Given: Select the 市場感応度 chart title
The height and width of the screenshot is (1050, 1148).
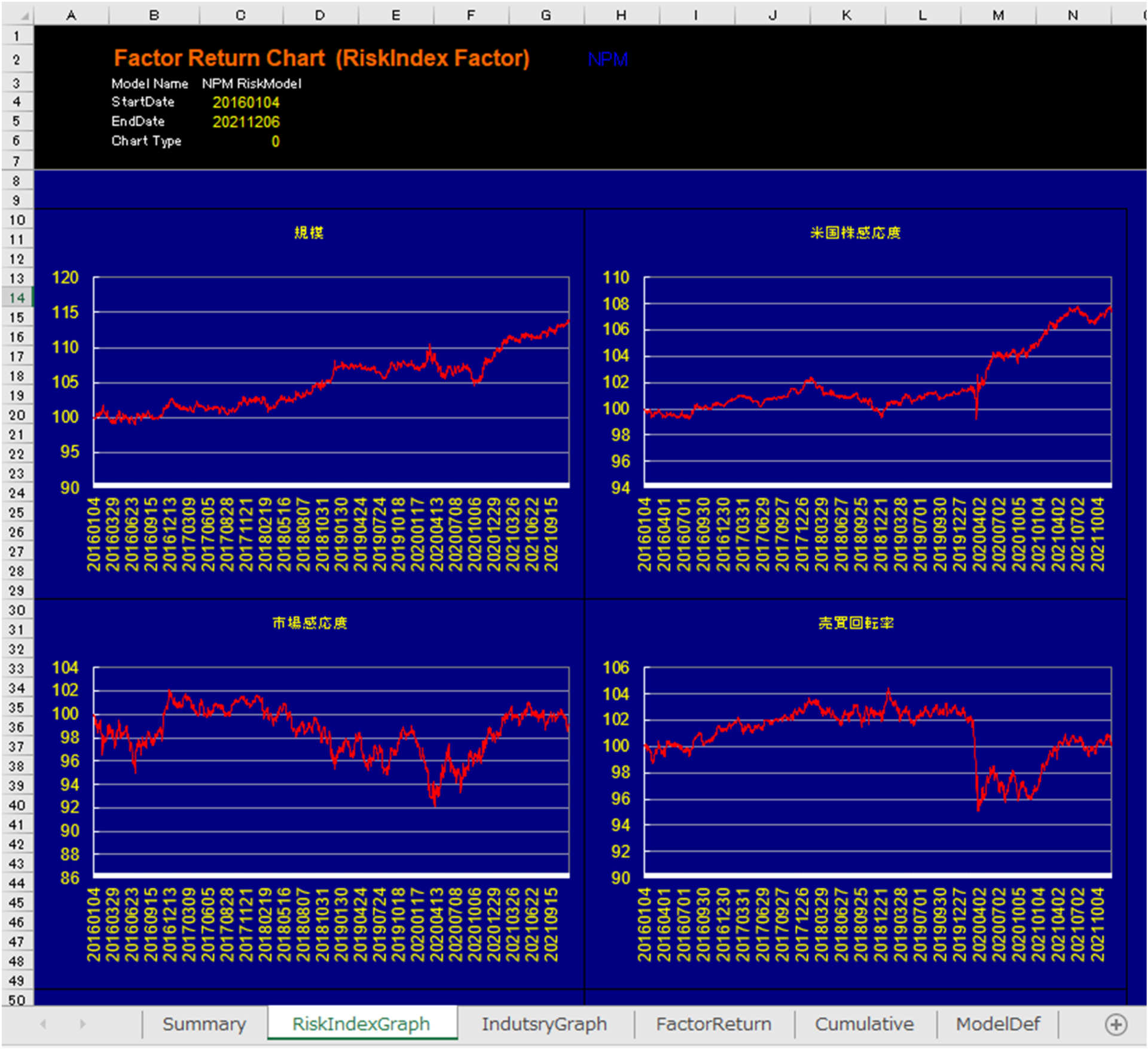Looking at the screenshot, I should pos(309,623).
